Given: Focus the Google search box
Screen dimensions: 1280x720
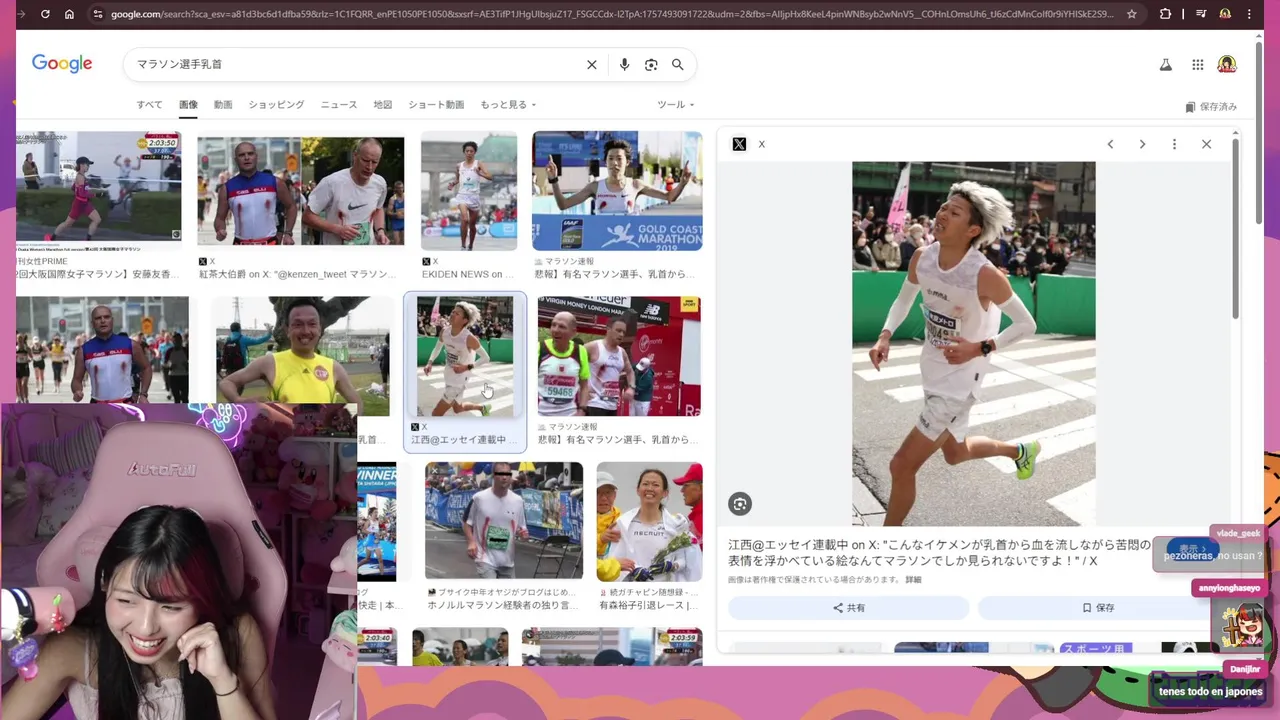Looking at the screenshot, I should [x=355, y=64].
